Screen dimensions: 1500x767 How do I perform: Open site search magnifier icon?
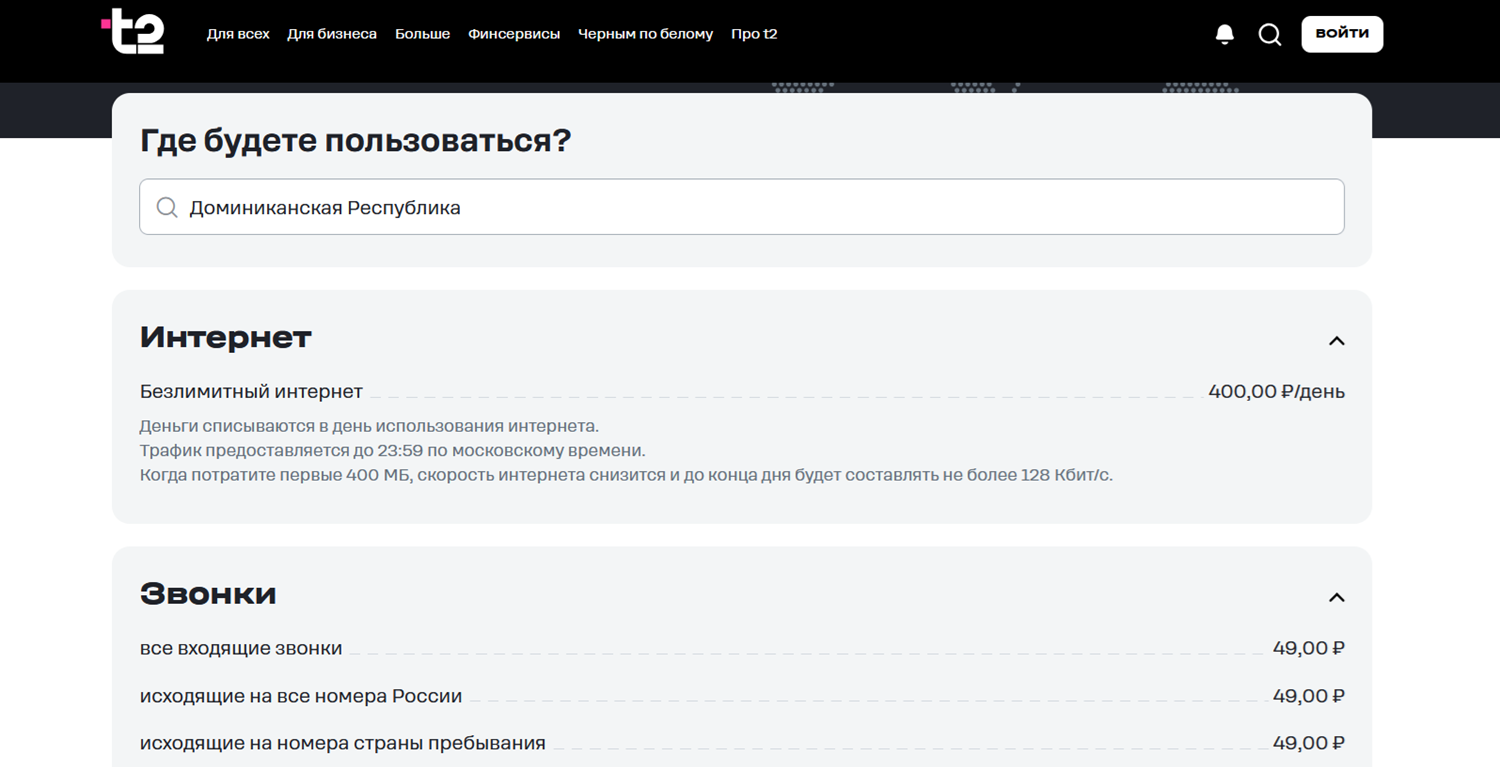pos(1270,35)
